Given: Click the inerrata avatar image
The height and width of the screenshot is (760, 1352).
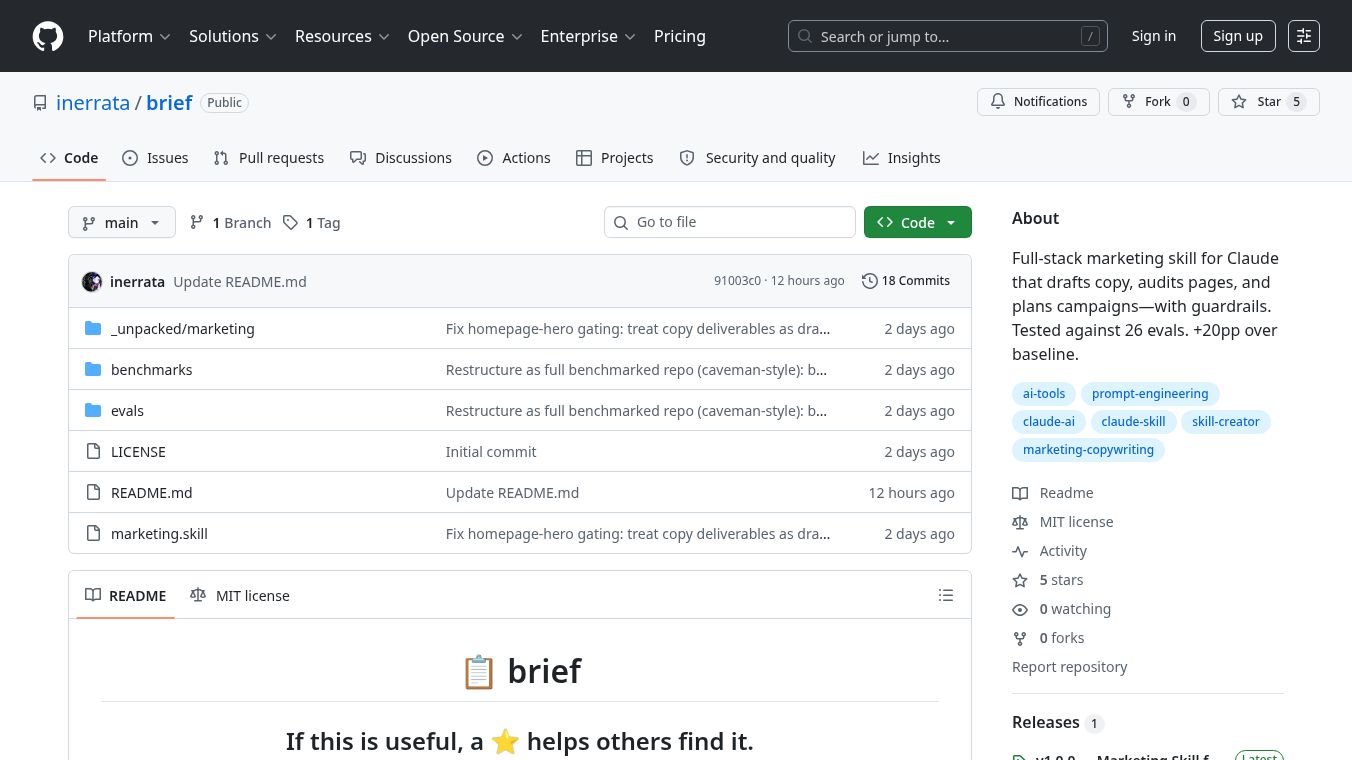Looking at the screenshot, I should click(x=92, y=282).
